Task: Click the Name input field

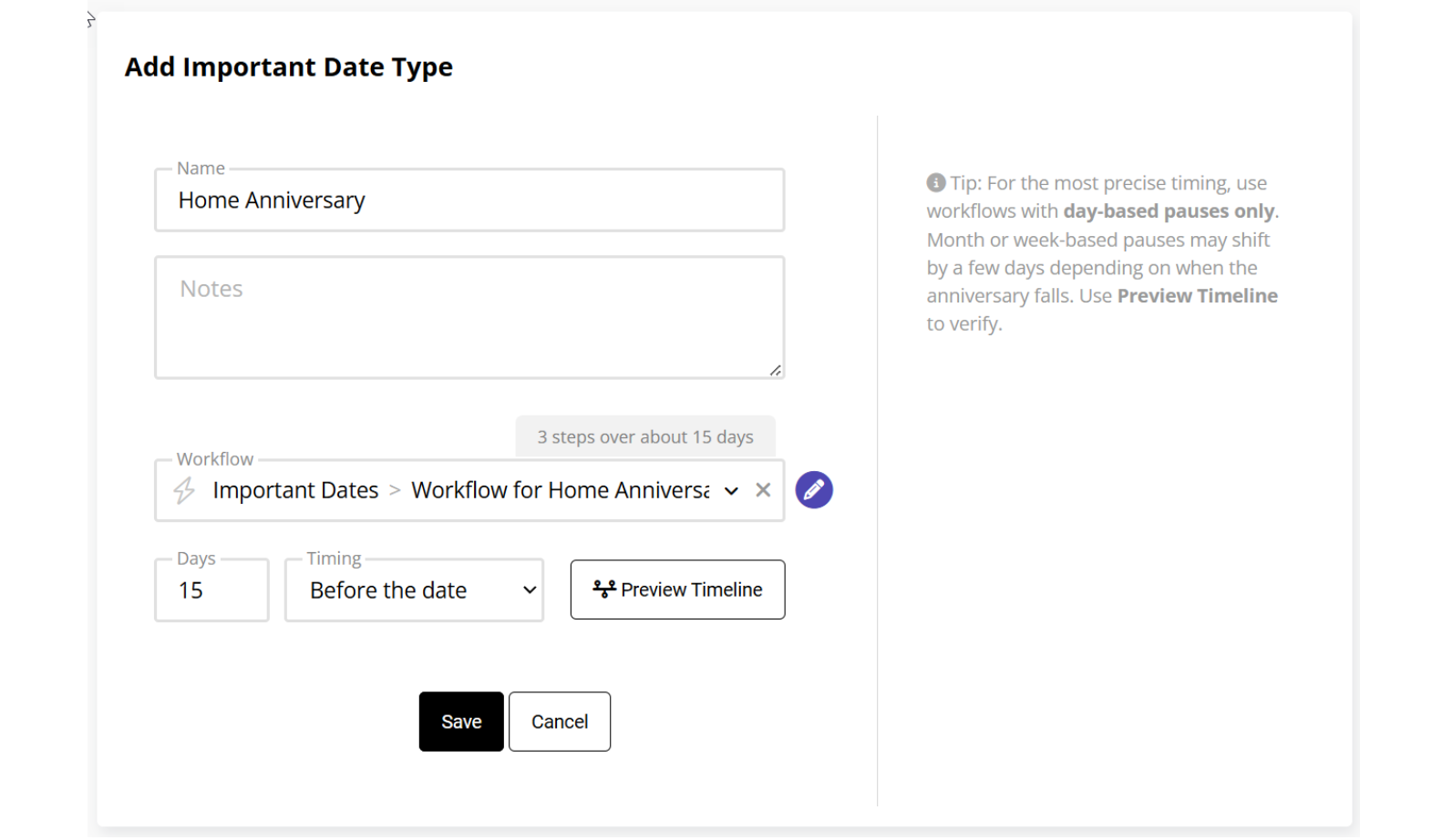Action: 469,200
